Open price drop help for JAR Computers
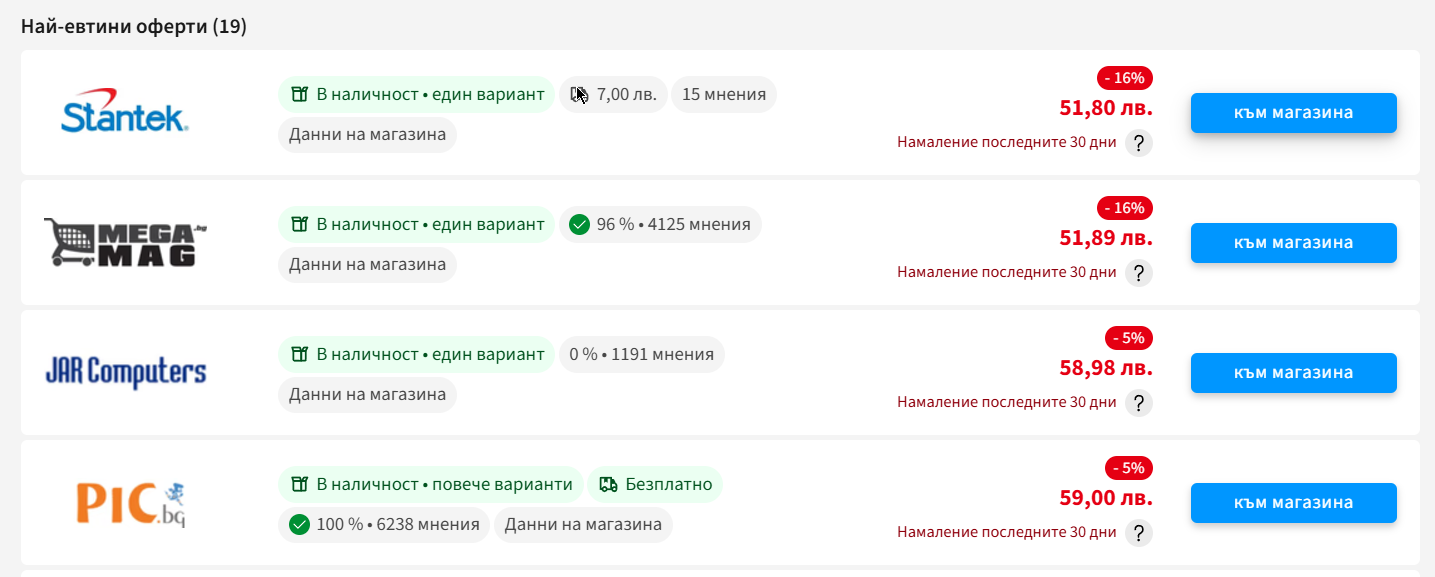This screenshot has width=1435, height=577. tap(1139, 403)
